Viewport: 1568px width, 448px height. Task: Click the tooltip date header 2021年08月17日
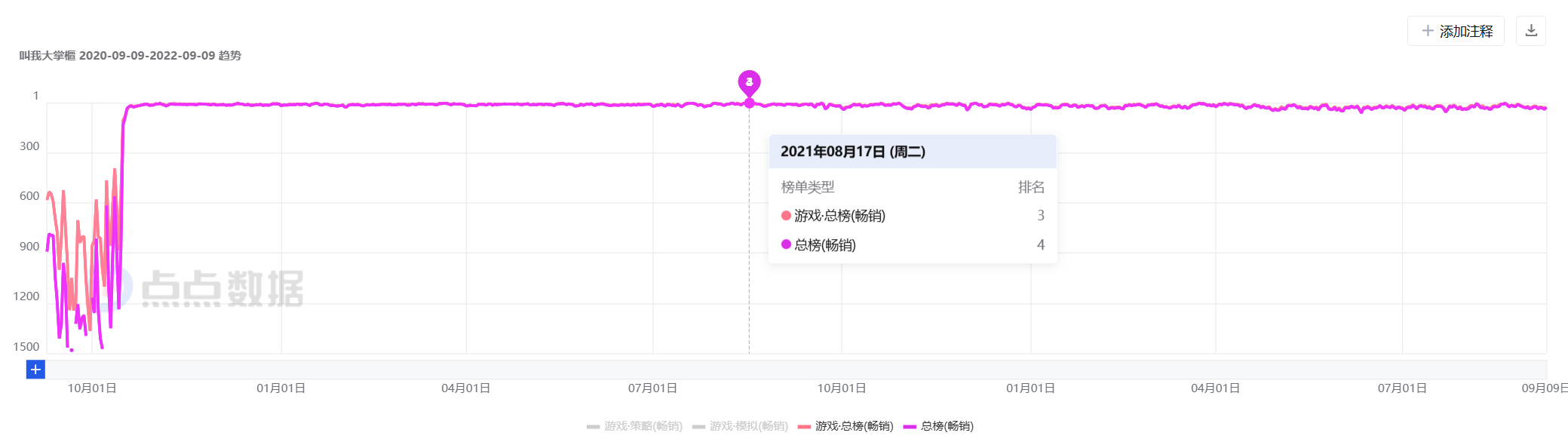[852, 152]
